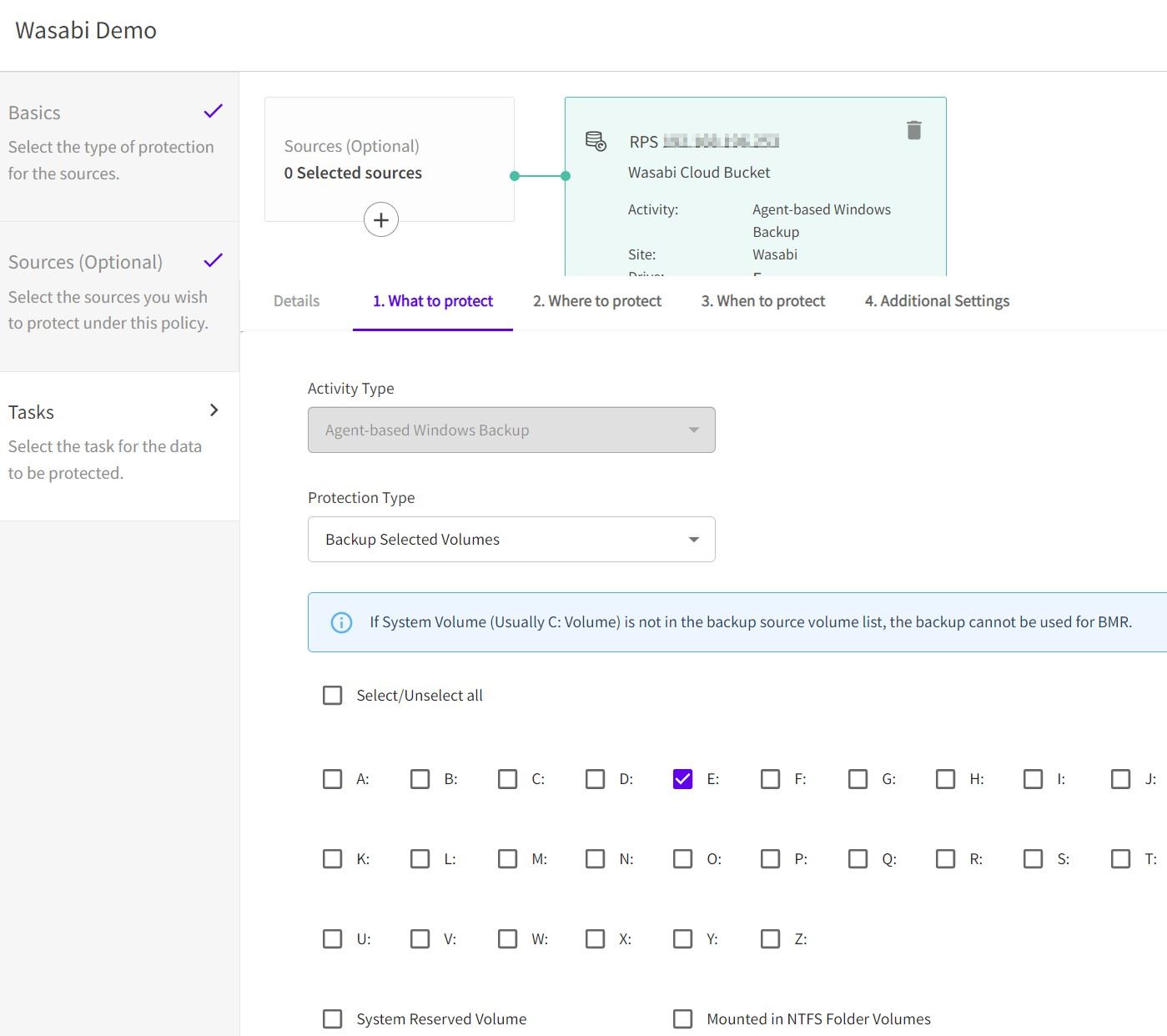Check the V: volume checkbox
Image resolution: width=1167 pixels, height=1036 pixels.
tap(420, 939)
